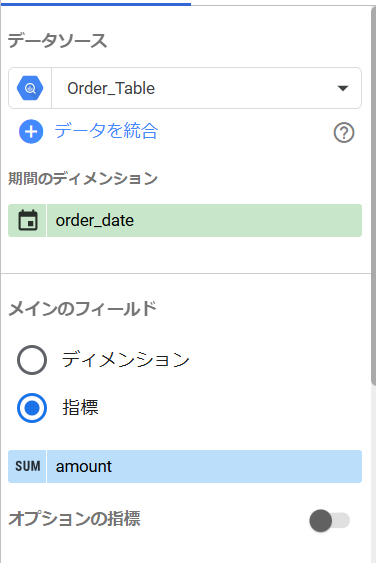Open the データを統合 link
This screenshot has height=563, width=376.
(106, 131)
